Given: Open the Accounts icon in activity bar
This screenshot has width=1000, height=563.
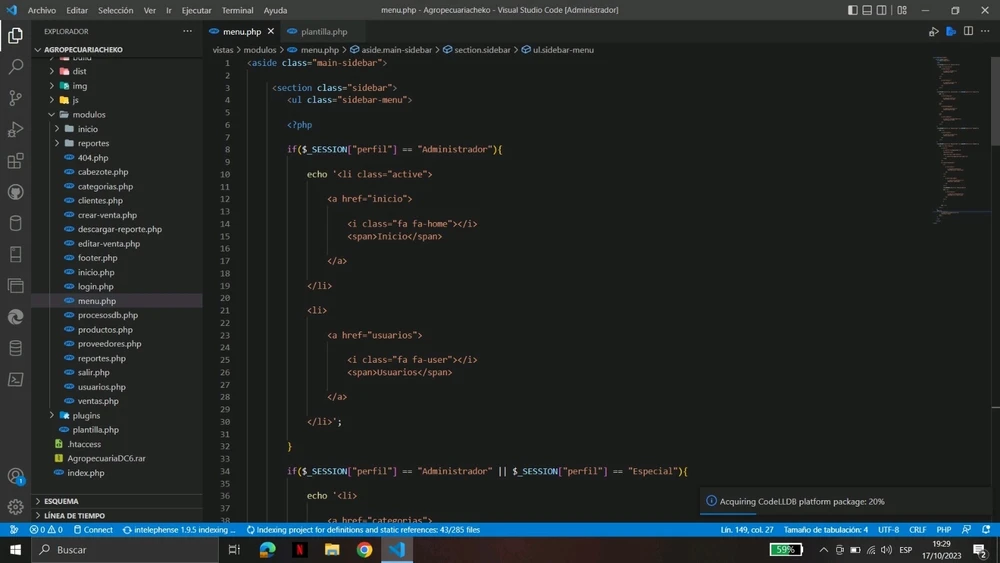Looking at the screenshot, I should pos(15,476).
